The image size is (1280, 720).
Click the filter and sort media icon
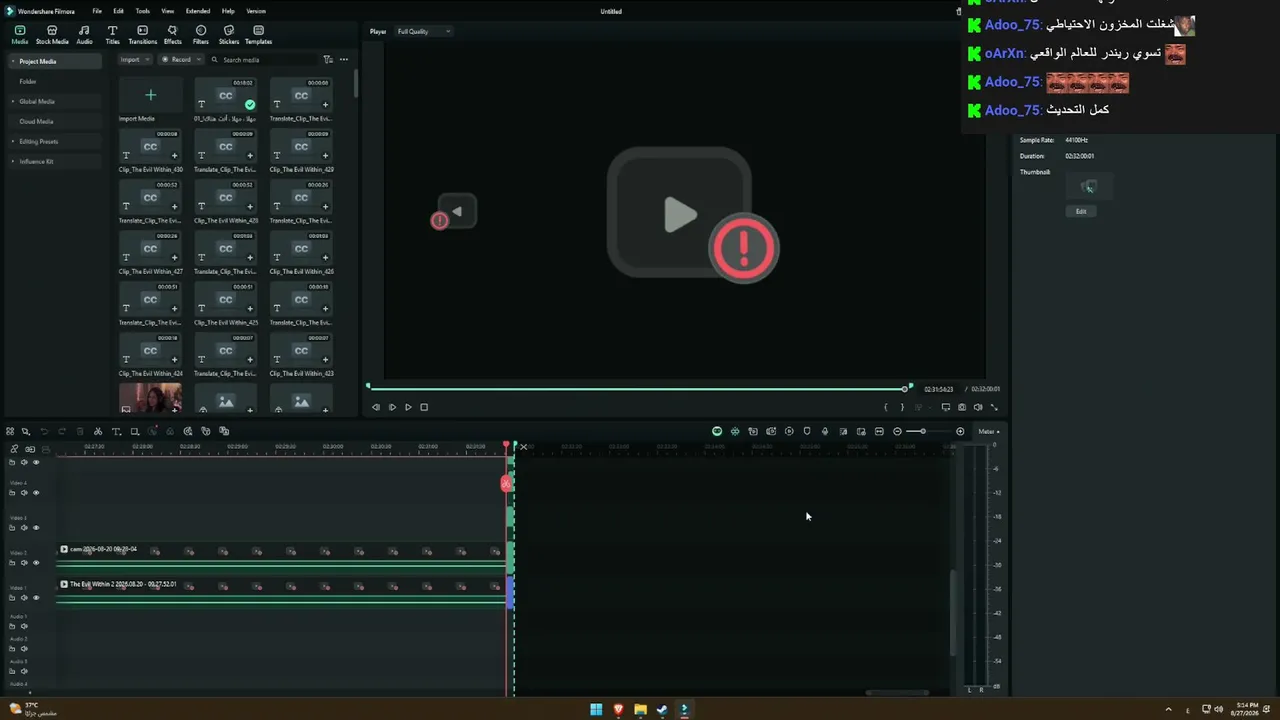(328, 60)
